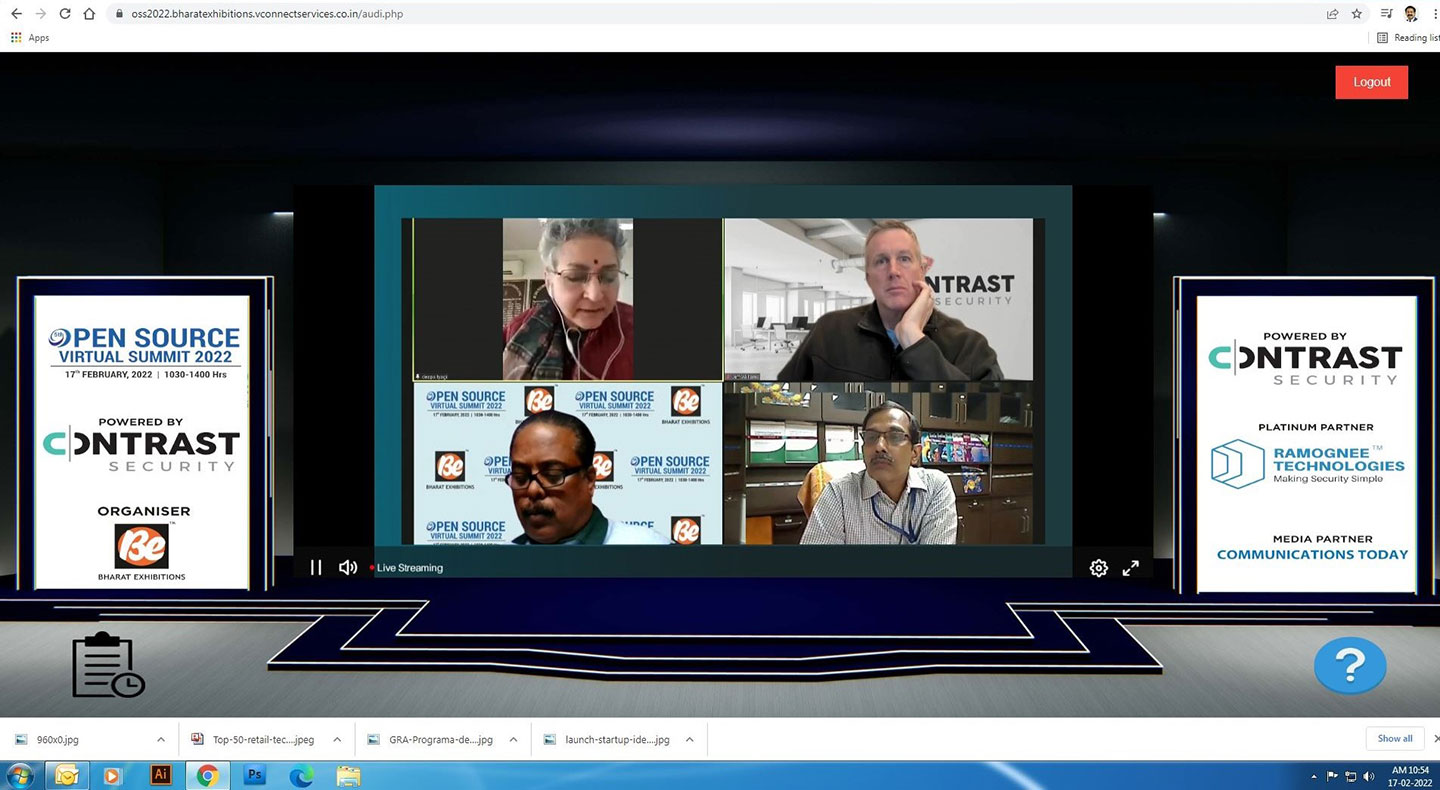Screen dimensions: 1440x790
Task: Bookmark this page with star icon
Action: tap(1357, 14)
